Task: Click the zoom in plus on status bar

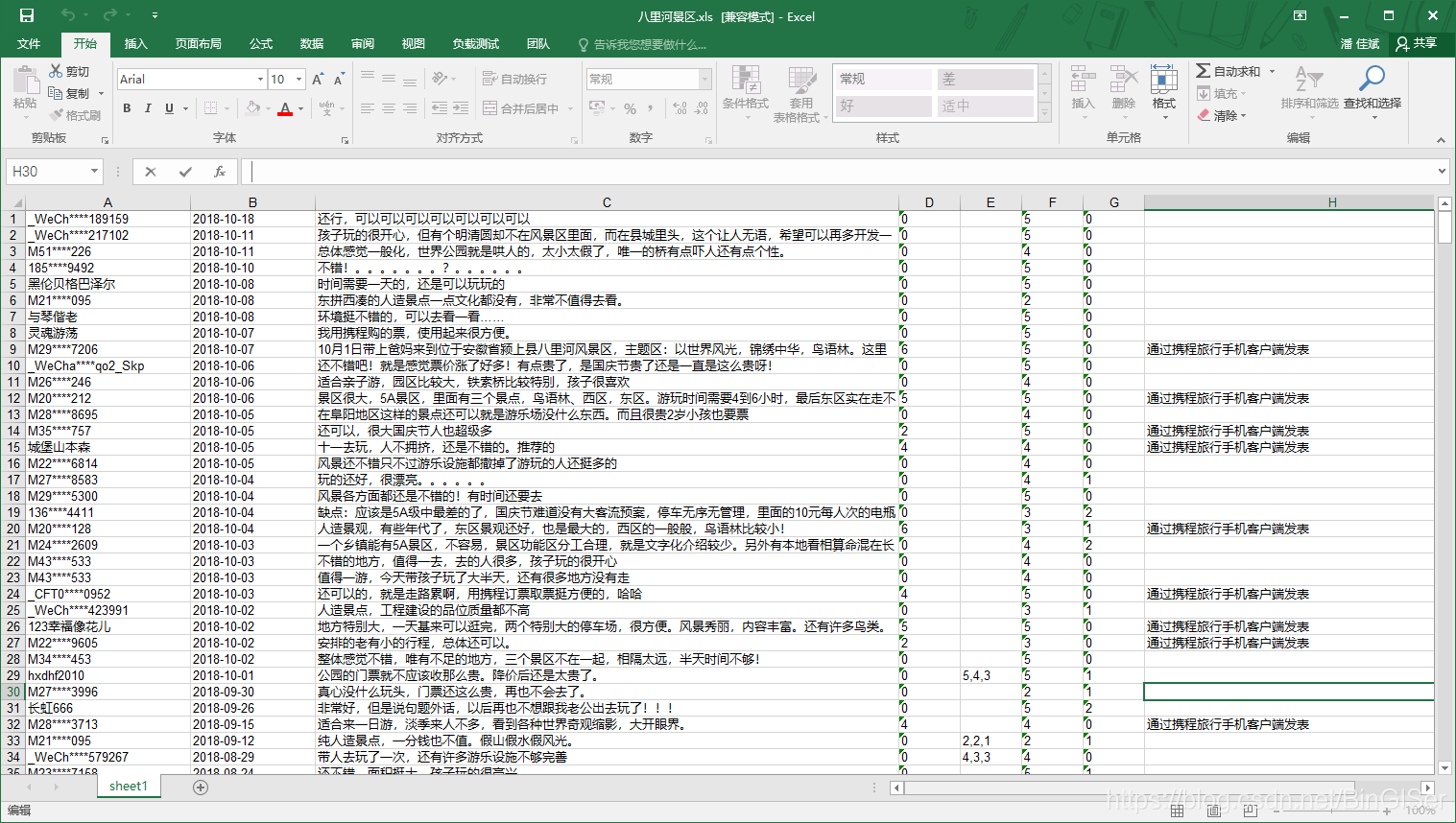Action: click(1387, 811)
